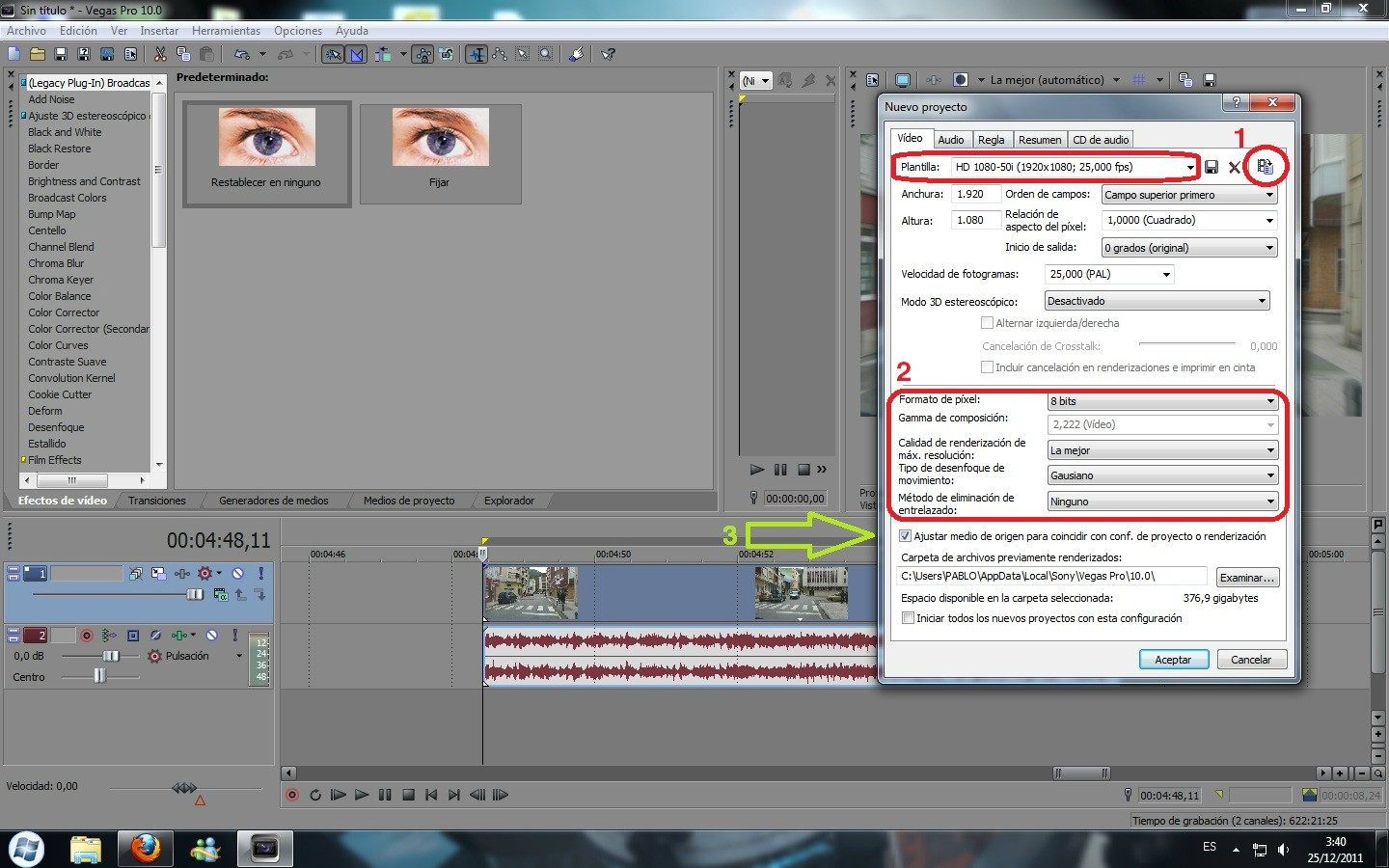Viewport: 1389px width, 868px height.
Task: Play timeline from the transport bar
Action: point(361,795)
